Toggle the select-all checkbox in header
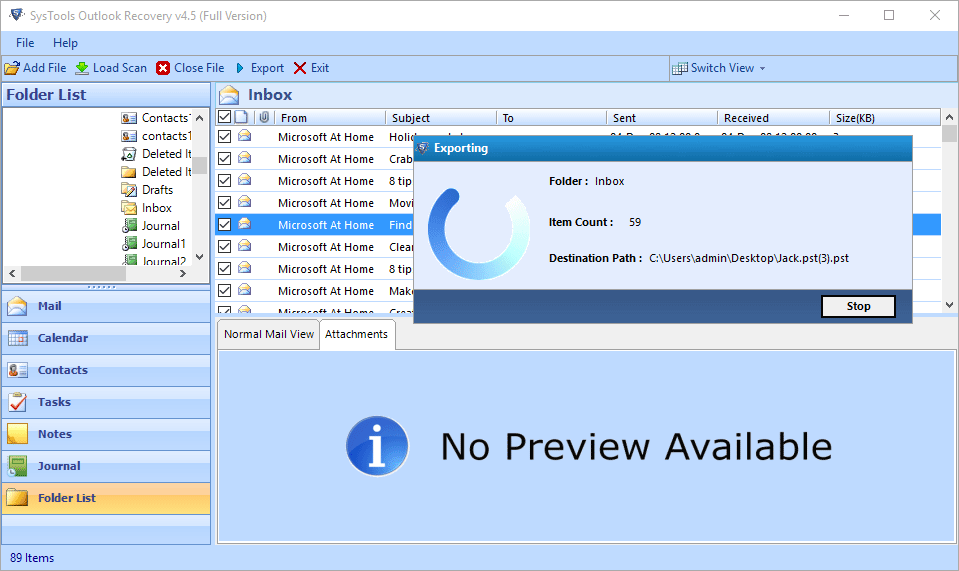The height and width of the screenshot is (571, 959). [x=224, y=117]
